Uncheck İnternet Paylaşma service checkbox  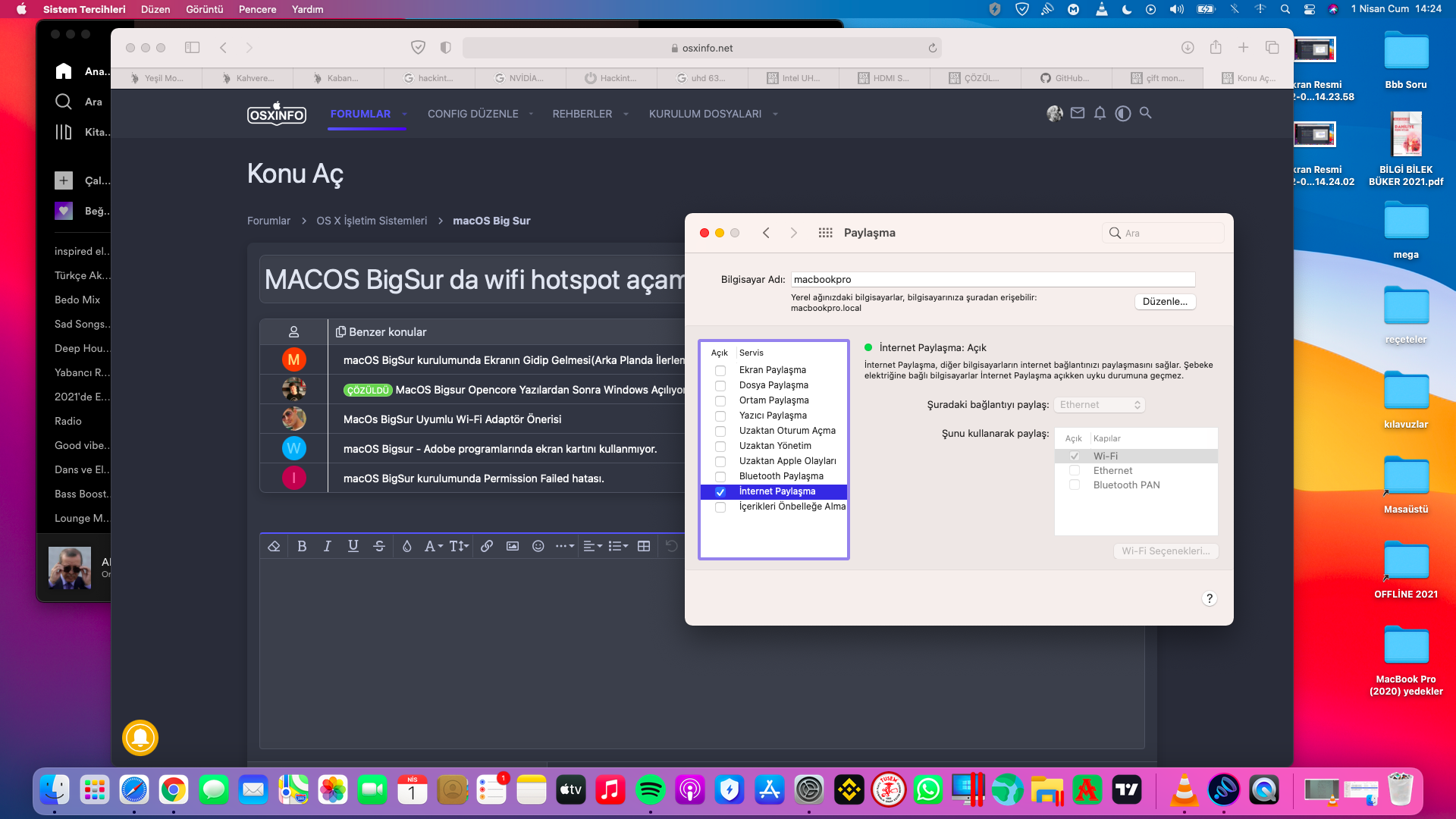(720, 492)
